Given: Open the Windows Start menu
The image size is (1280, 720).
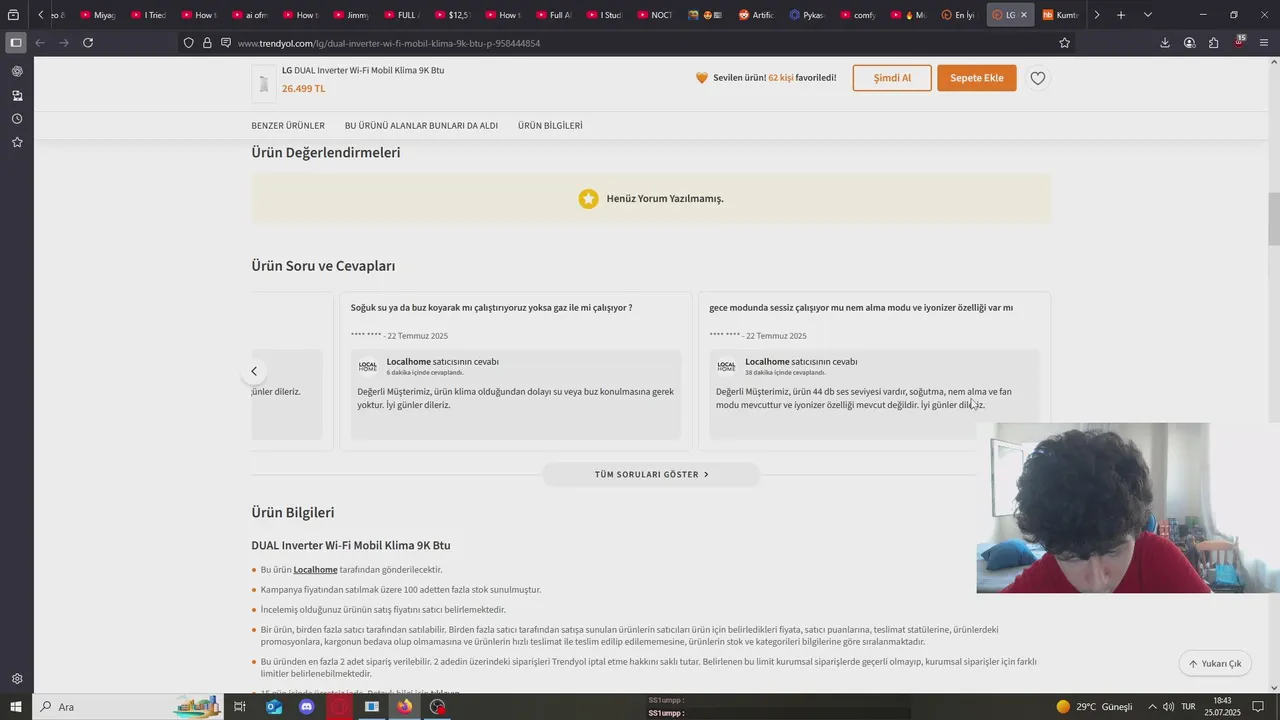Looking at the screenshot, I should [16, 707].
